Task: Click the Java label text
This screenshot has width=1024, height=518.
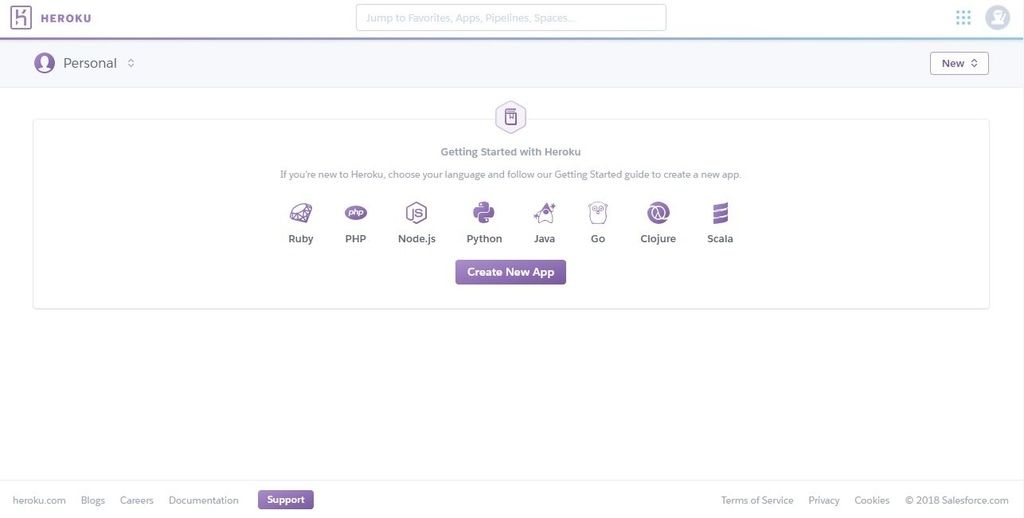Action: [x=544, y=239]
